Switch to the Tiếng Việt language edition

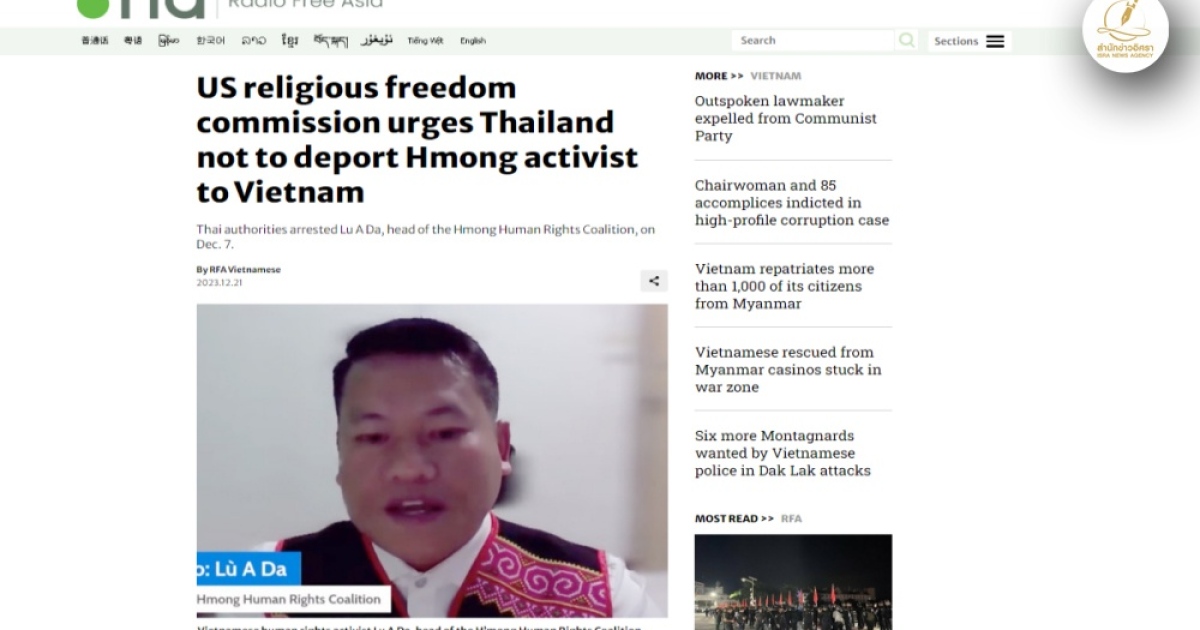425,41
